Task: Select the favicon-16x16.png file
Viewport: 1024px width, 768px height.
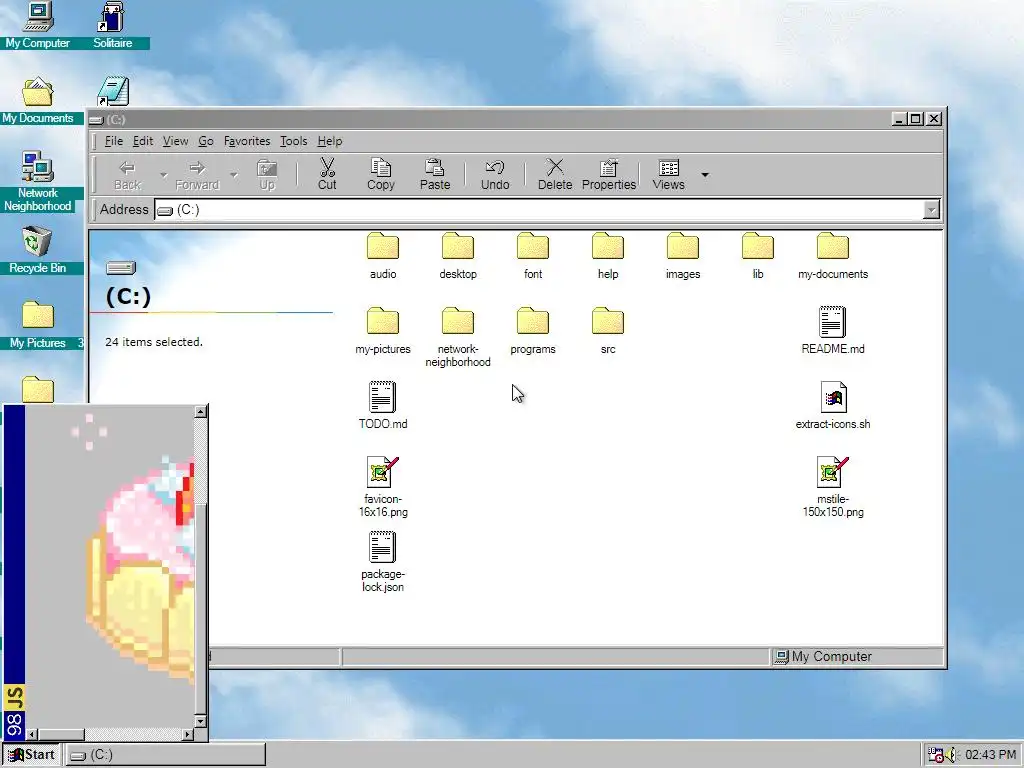Action: (383, 487)
